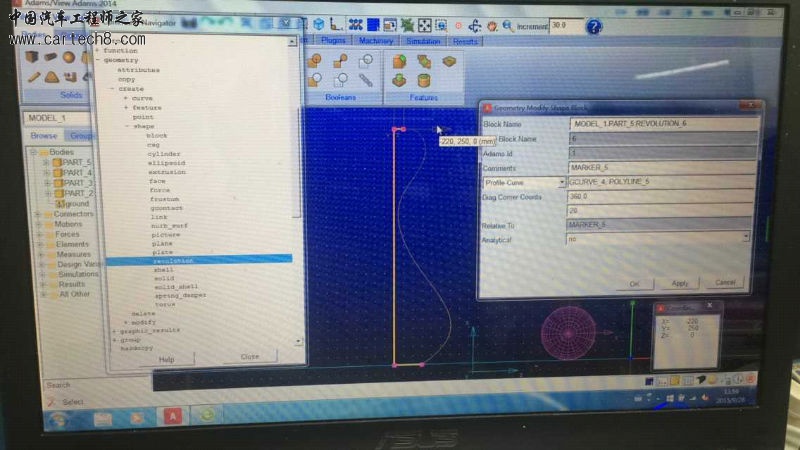Open the Simulation ribbon tab
Screen dimensions: 800x450
tap(423, 41)
